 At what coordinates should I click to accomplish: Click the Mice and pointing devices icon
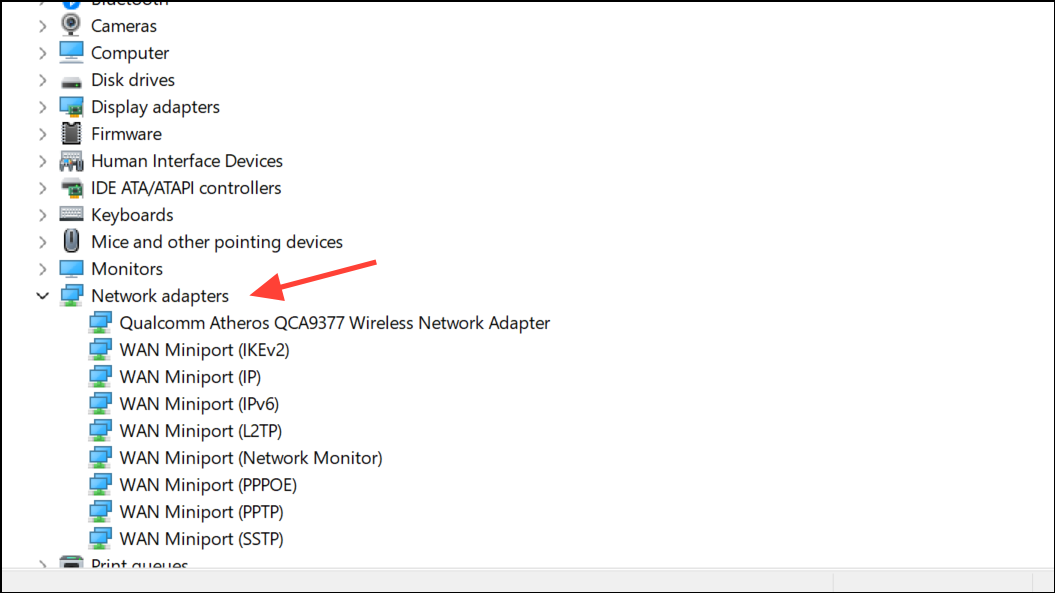pyautogui.click(x=70, y=241)
